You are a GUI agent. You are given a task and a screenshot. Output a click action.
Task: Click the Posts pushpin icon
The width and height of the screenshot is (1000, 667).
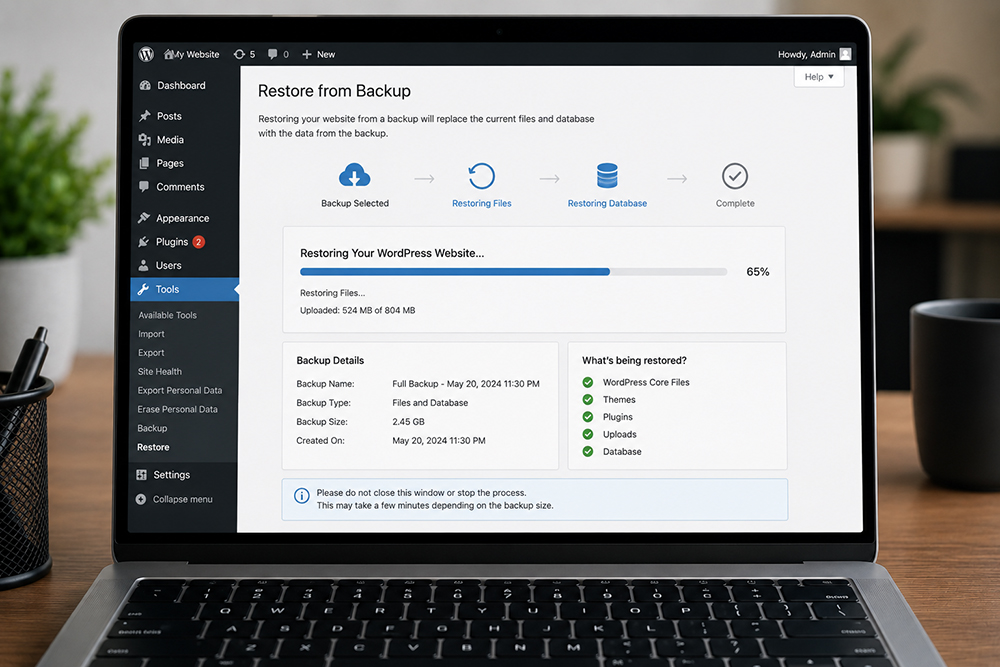click(x=145, y=115)
